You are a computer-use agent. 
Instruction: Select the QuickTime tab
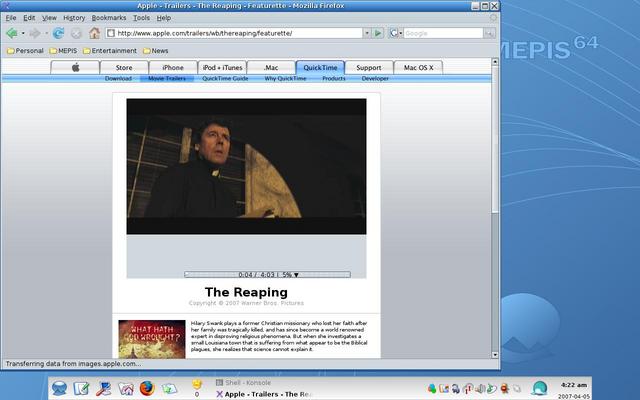coord(320,67)
